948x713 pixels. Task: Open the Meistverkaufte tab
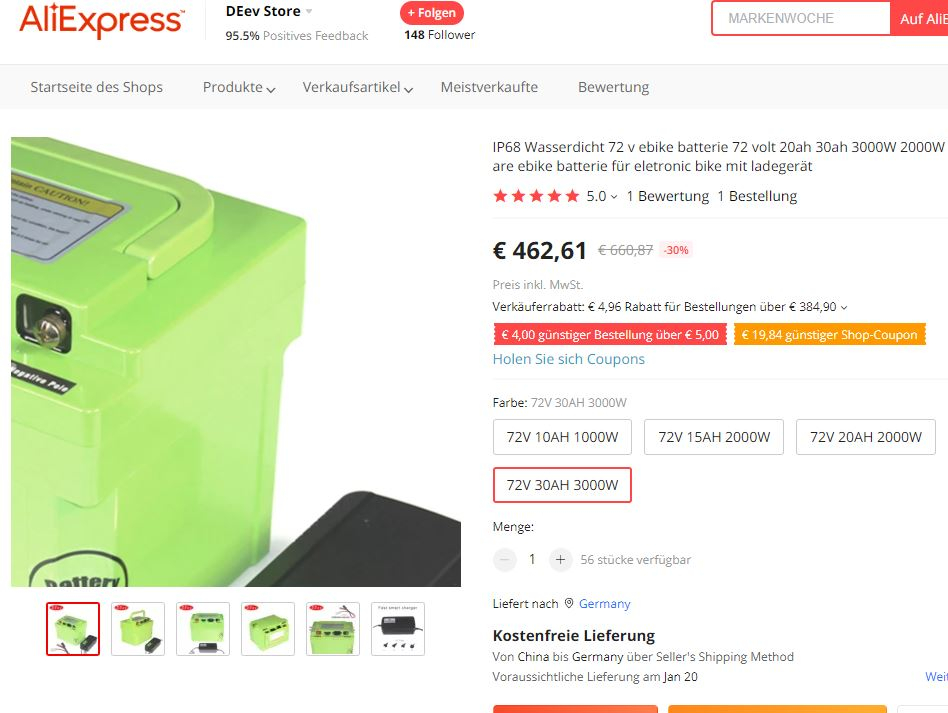click(489, 87)
